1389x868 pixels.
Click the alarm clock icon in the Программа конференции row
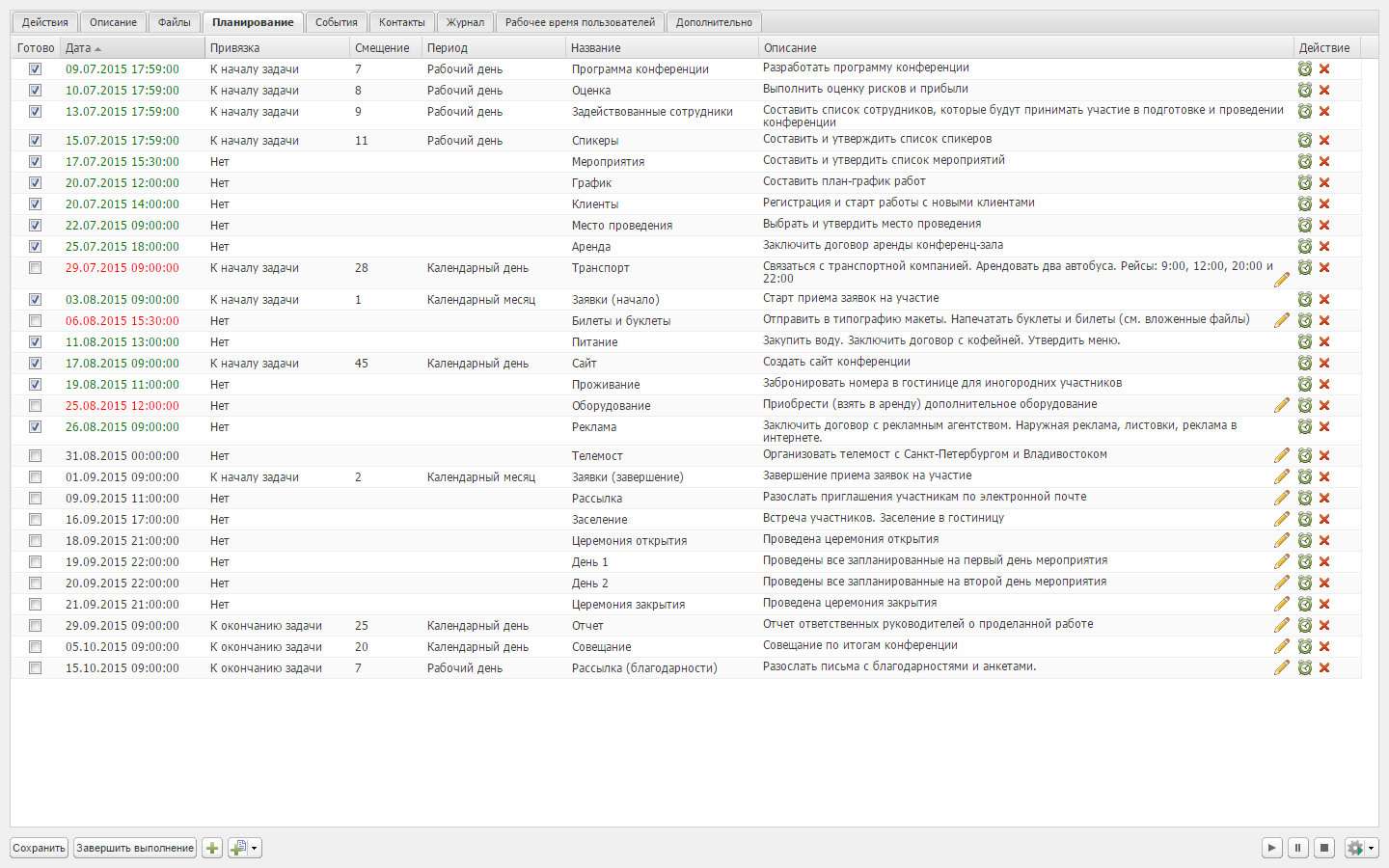[1305, 68]
